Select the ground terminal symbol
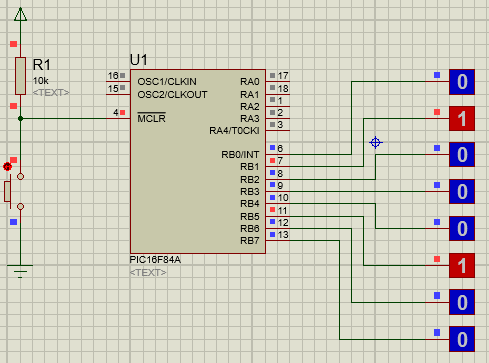 (x=20, y=271)
